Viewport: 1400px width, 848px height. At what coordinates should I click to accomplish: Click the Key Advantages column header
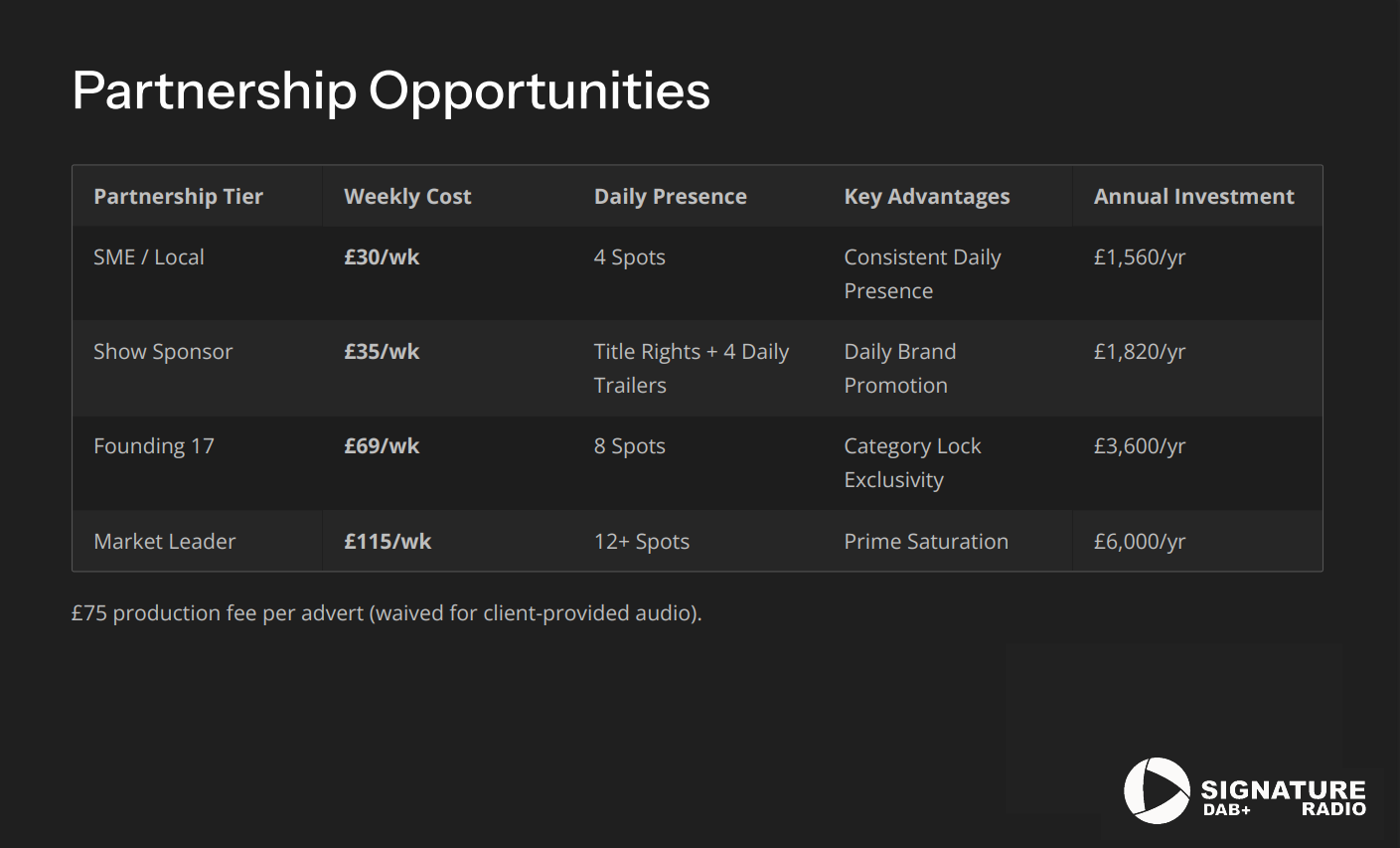pyautogui.click(x=926, y=197)
